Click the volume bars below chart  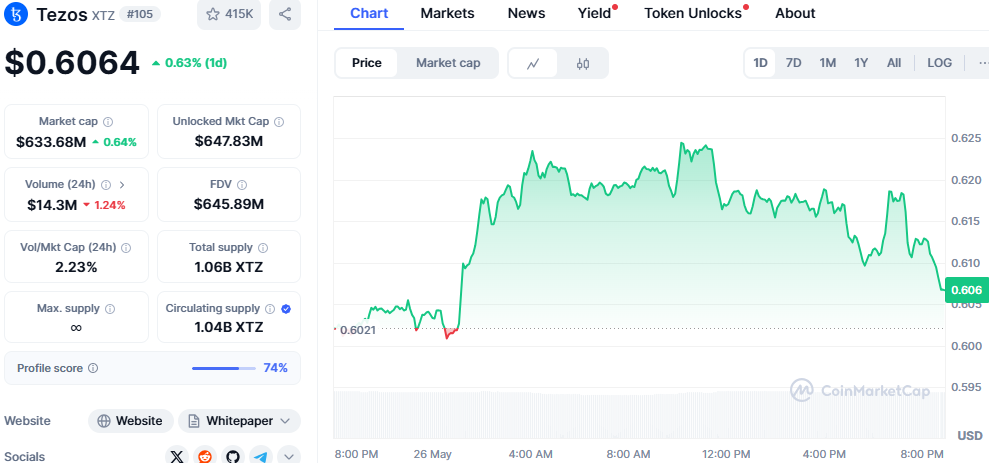[639, 414]
